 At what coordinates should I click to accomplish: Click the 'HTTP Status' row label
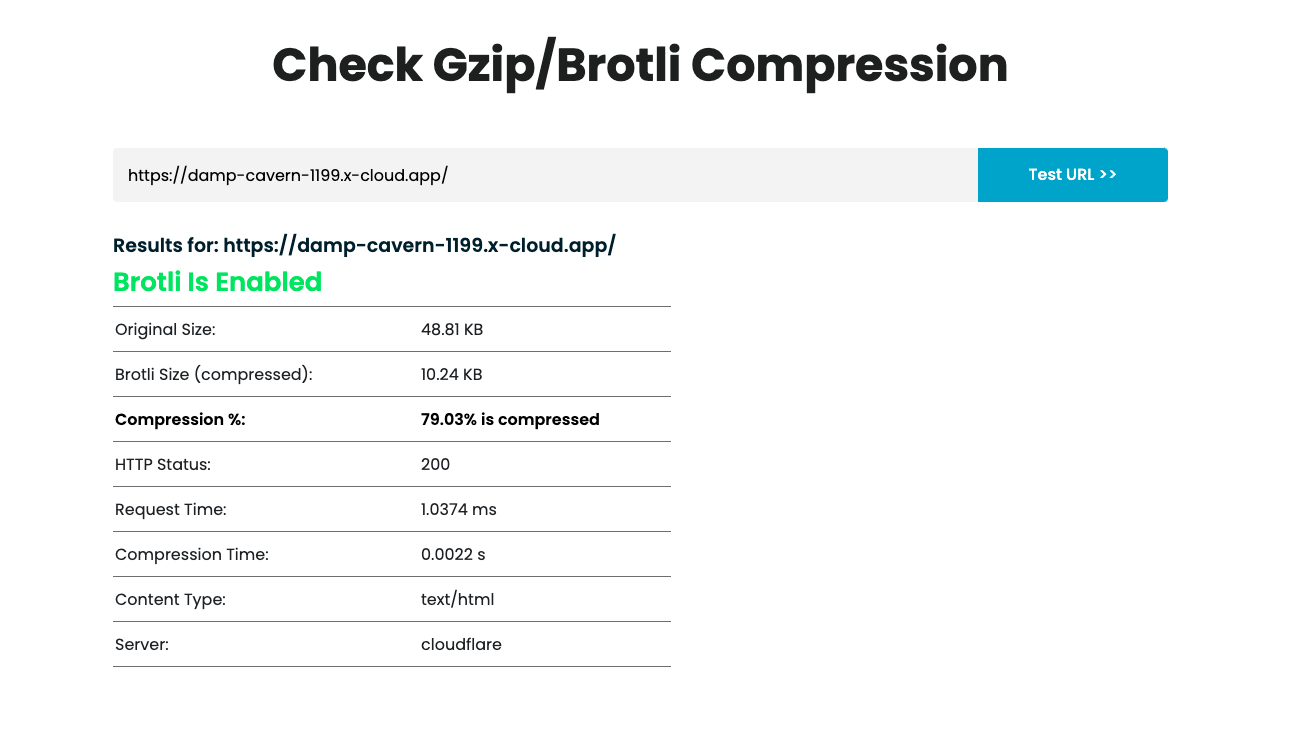pos(163,464)
